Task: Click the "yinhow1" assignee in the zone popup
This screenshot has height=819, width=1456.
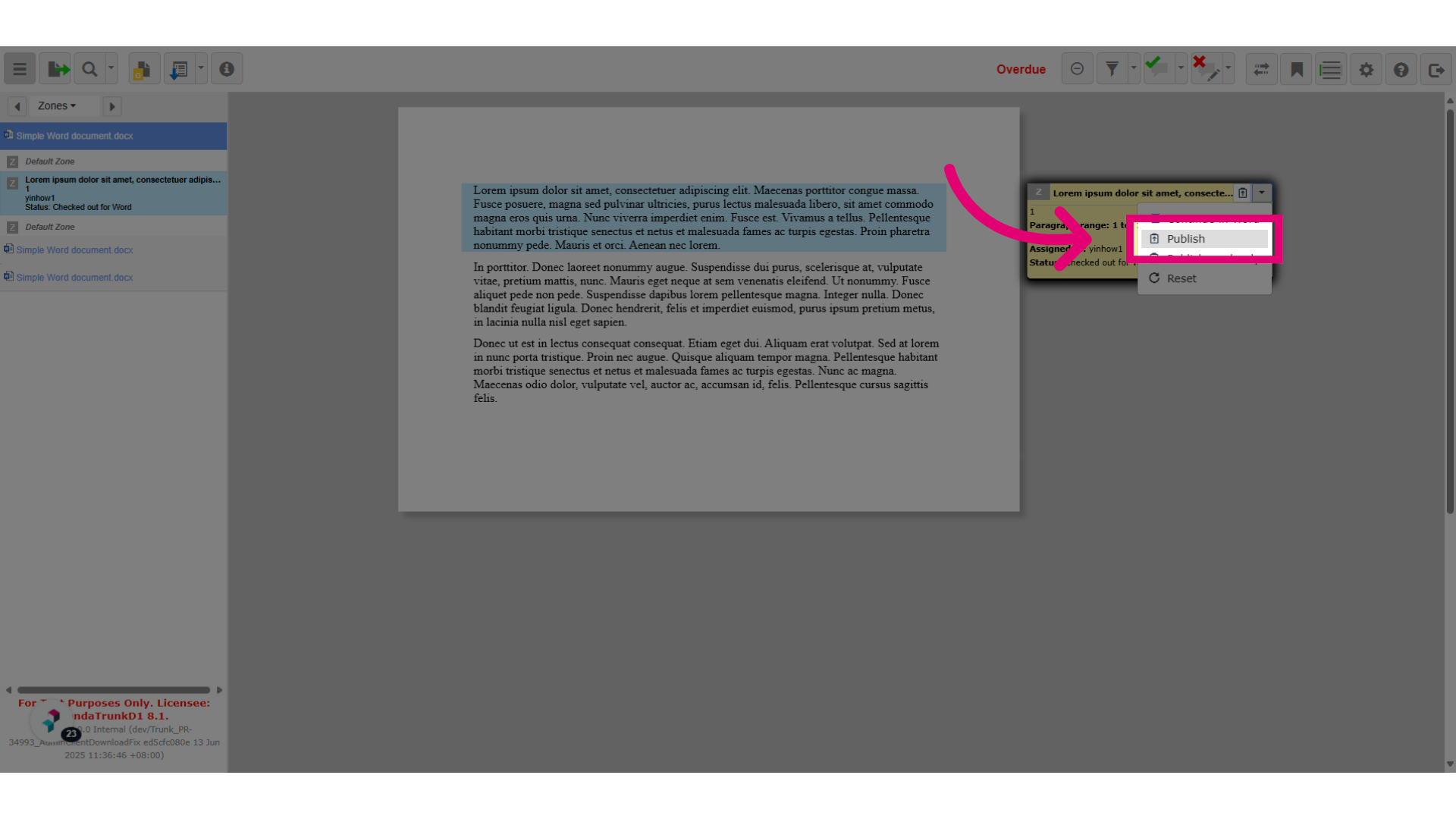Action: click(1106, 249)
